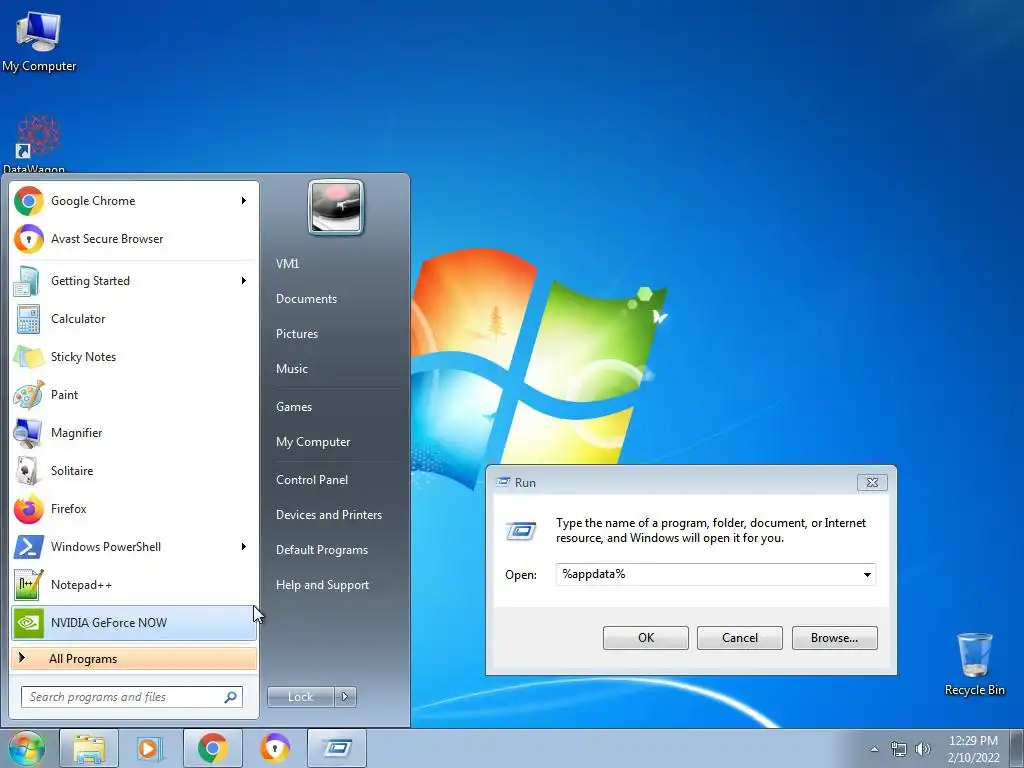Open Control Panel
1024x768 pixels.
(312, 480)
